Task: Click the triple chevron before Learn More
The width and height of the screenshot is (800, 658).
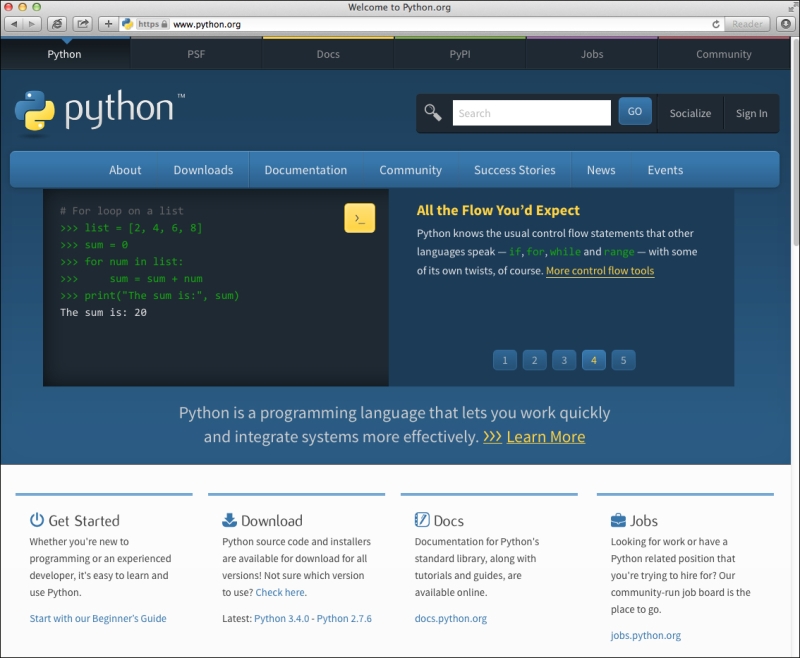Action: click(492, 437)
